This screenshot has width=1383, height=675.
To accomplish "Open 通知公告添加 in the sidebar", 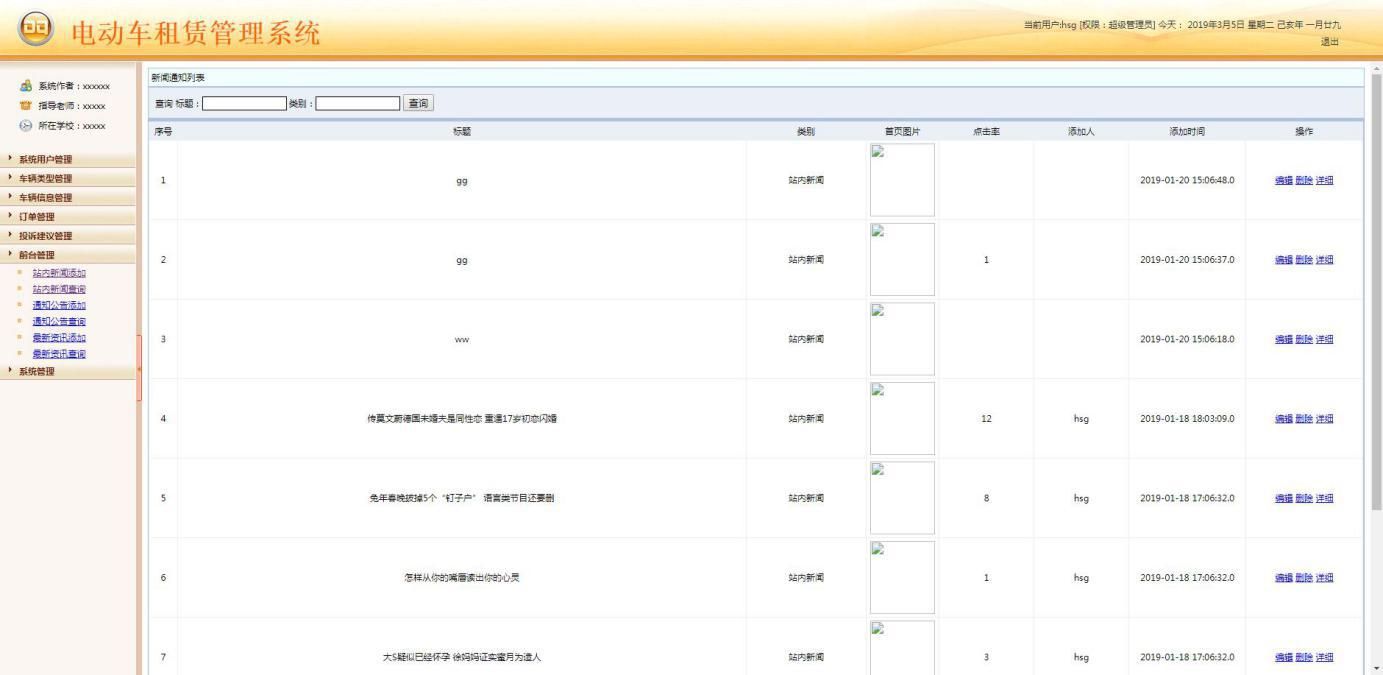I will click(x=59, y=305).
